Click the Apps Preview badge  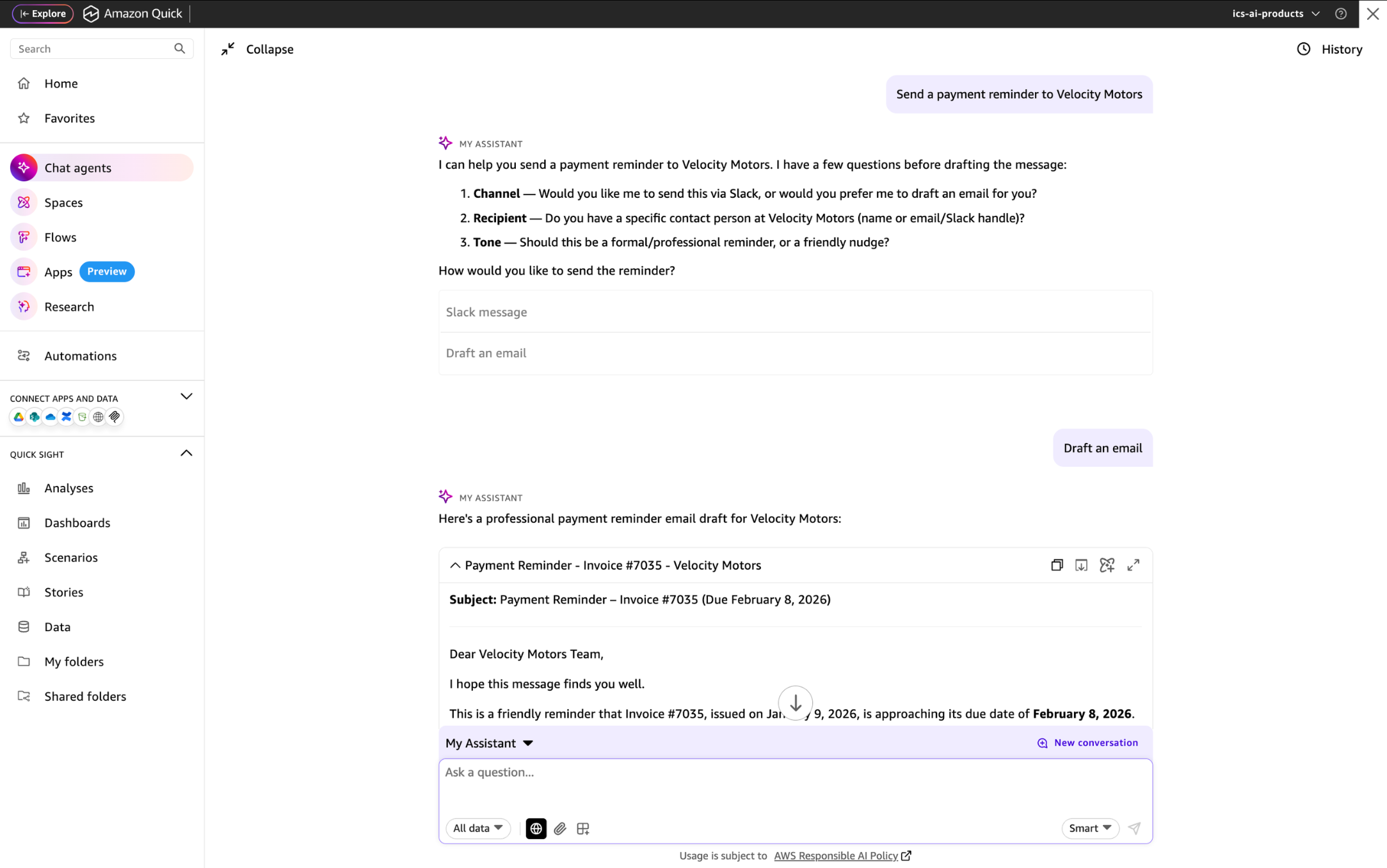pyautogui.click(x=107, y=271)
